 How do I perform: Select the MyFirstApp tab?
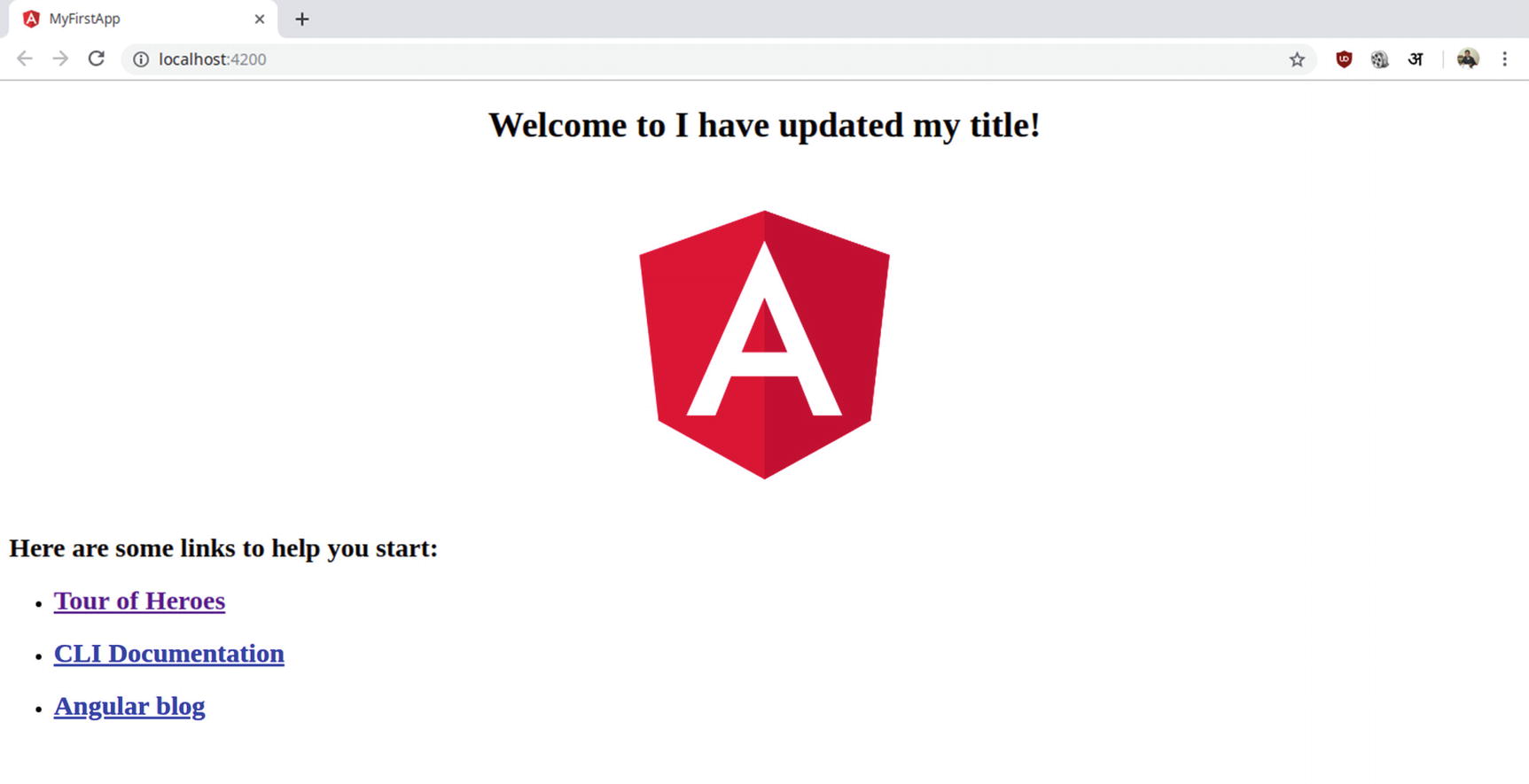(x=124, y=19)
